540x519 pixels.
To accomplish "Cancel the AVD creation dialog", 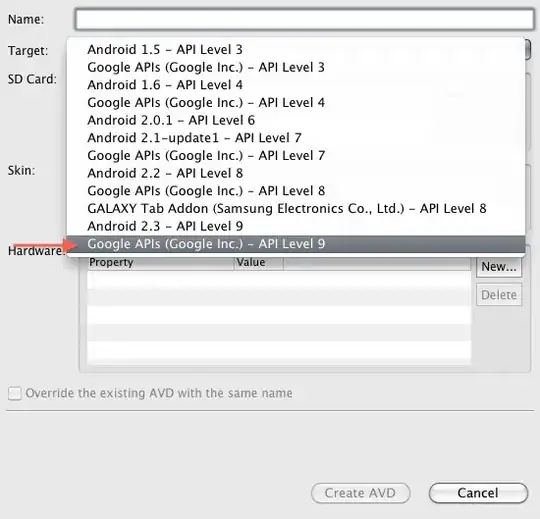I will 478,493.
